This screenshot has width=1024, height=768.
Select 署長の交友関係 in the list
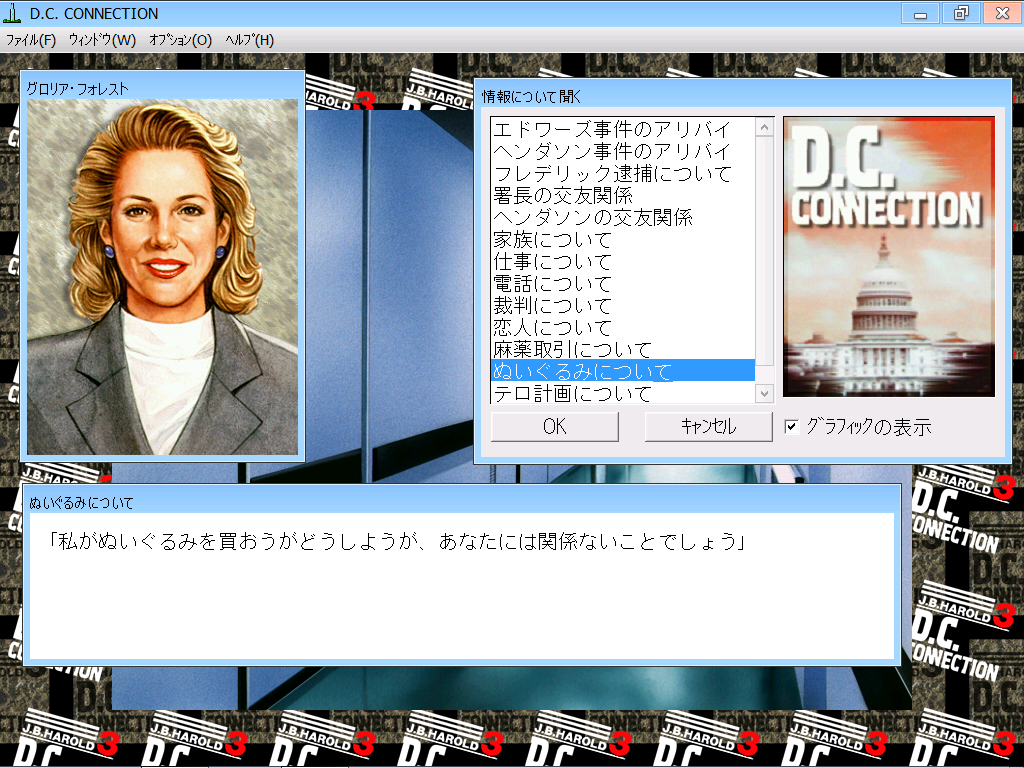[622, 195]
